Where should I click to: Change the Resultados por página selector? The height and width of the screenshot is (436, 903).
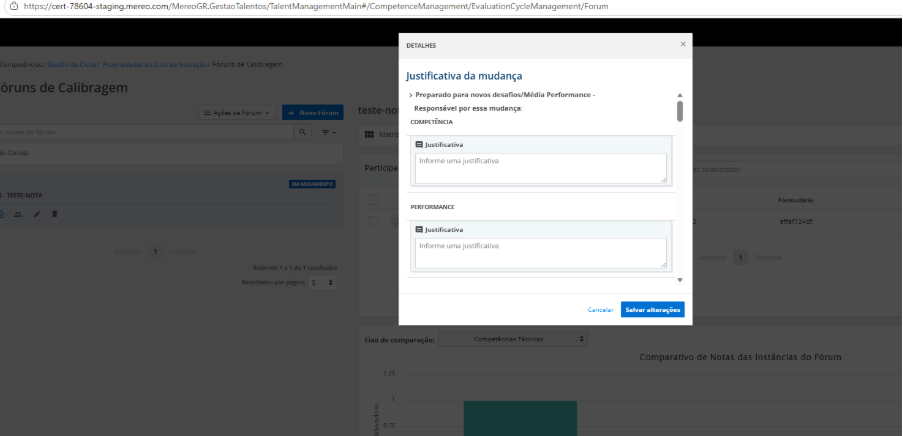(322, 283)
